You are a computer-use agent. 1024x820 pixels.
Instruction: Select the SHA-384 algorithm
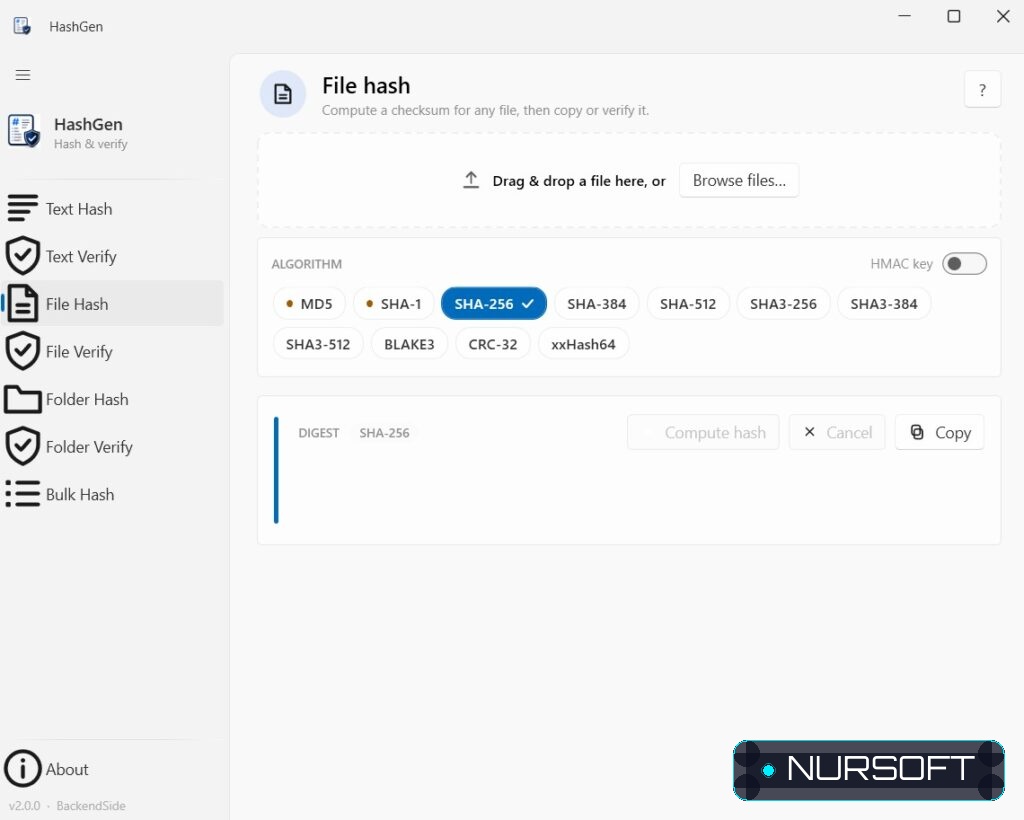tap(596, 304)
